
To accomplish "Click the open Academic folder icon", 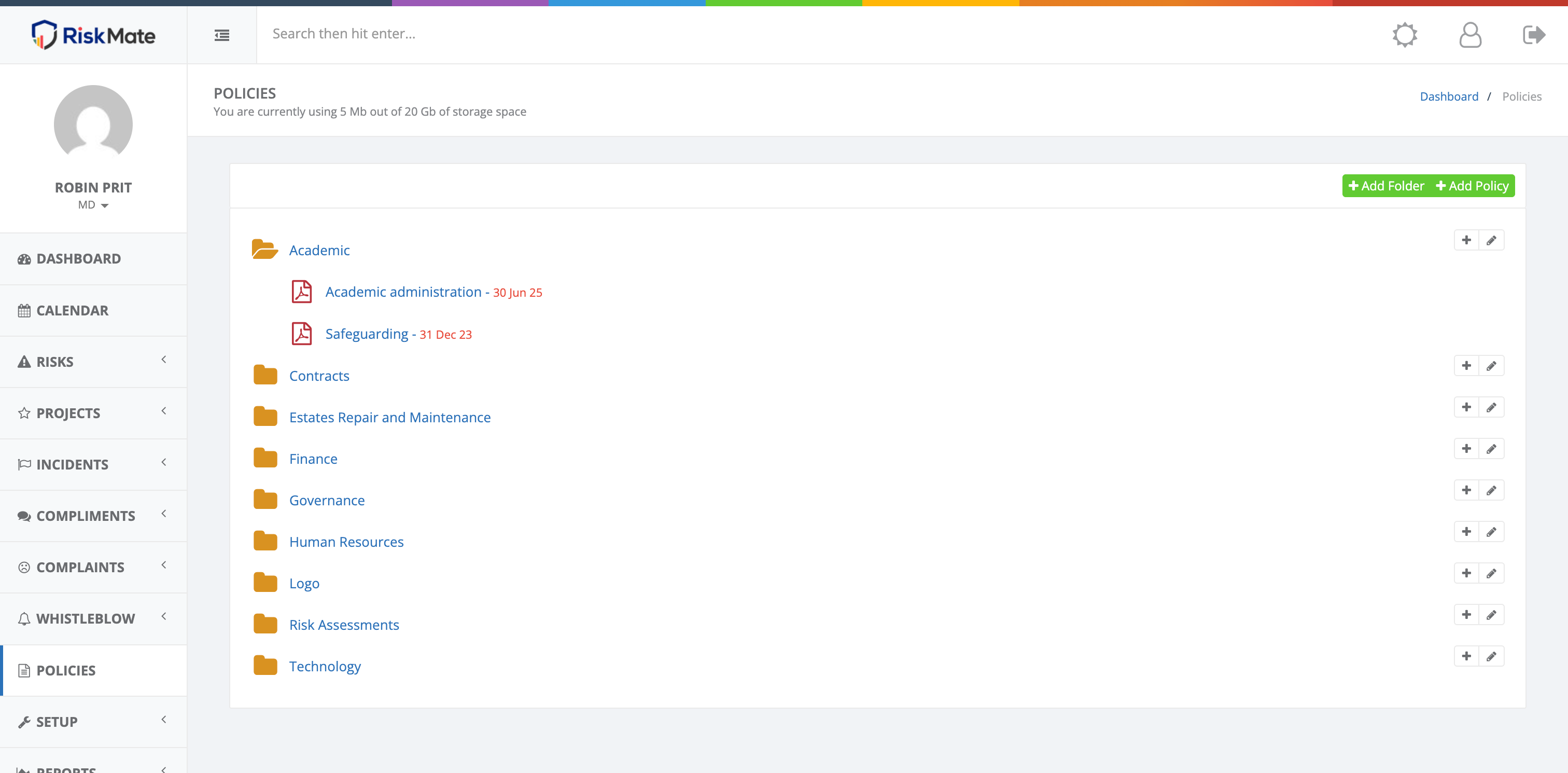I will tap(265, 249).
